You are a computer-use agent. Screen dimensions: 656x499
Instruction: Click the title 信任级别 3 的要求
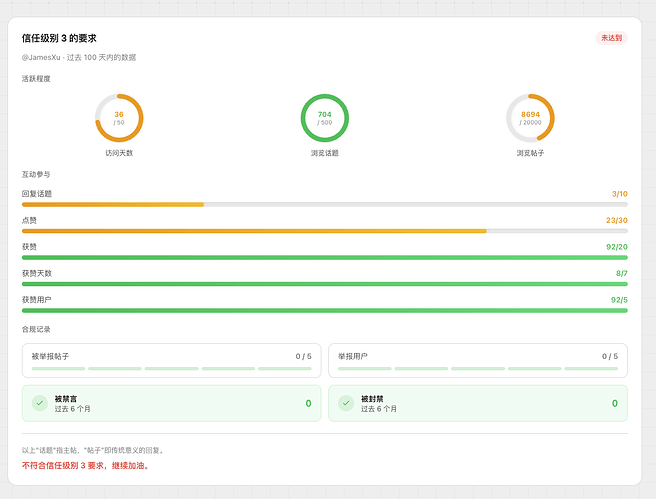coord(59,38)
